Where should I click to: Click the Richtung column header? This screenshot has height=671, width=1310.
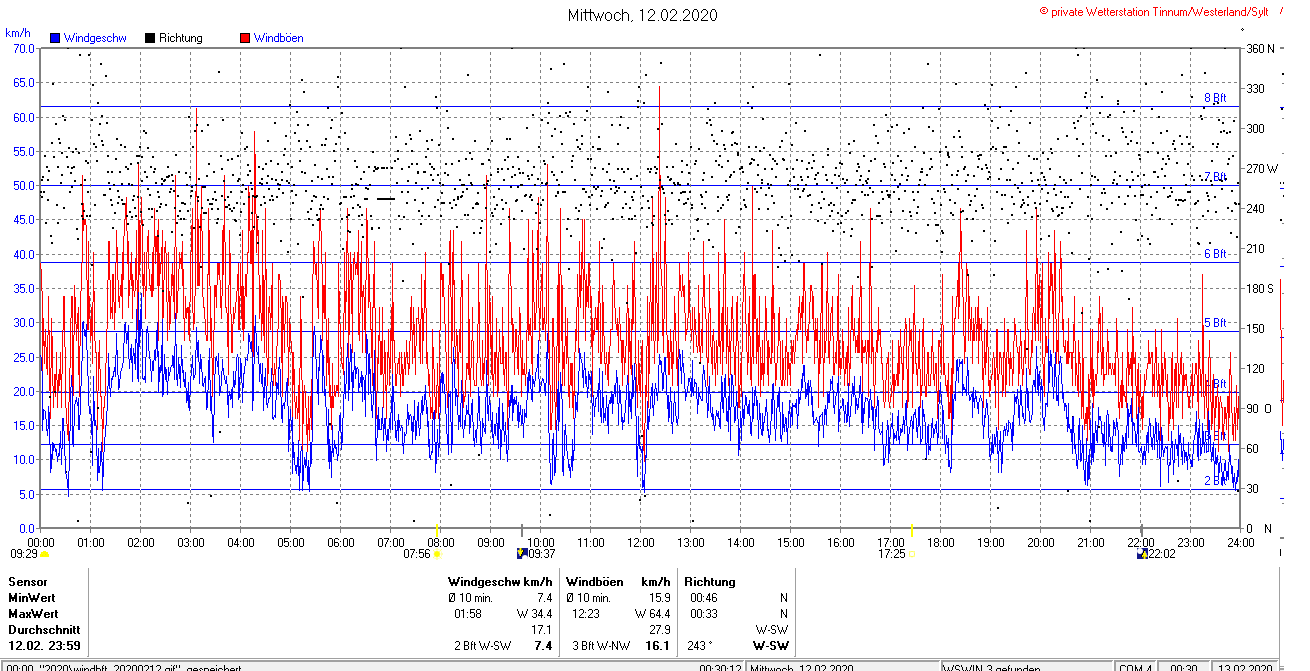[710, 581]
